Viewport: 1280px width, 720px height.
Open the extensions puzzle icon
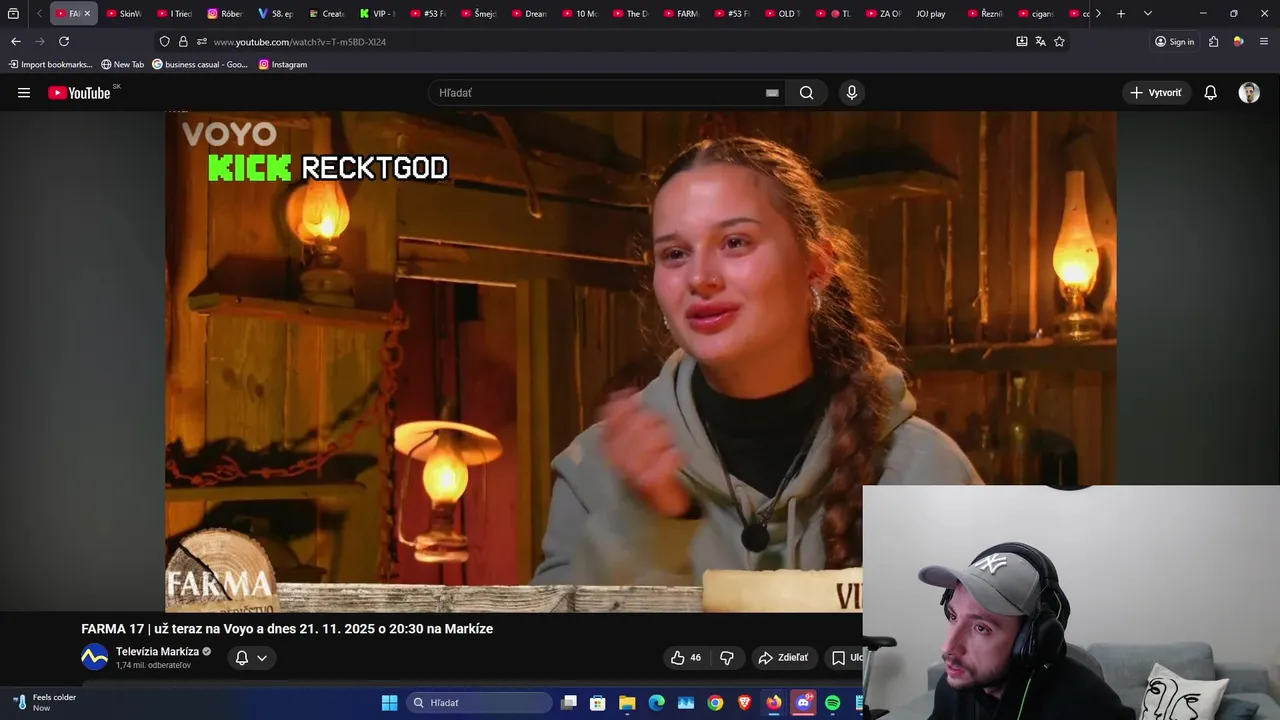coord(1213,42)
